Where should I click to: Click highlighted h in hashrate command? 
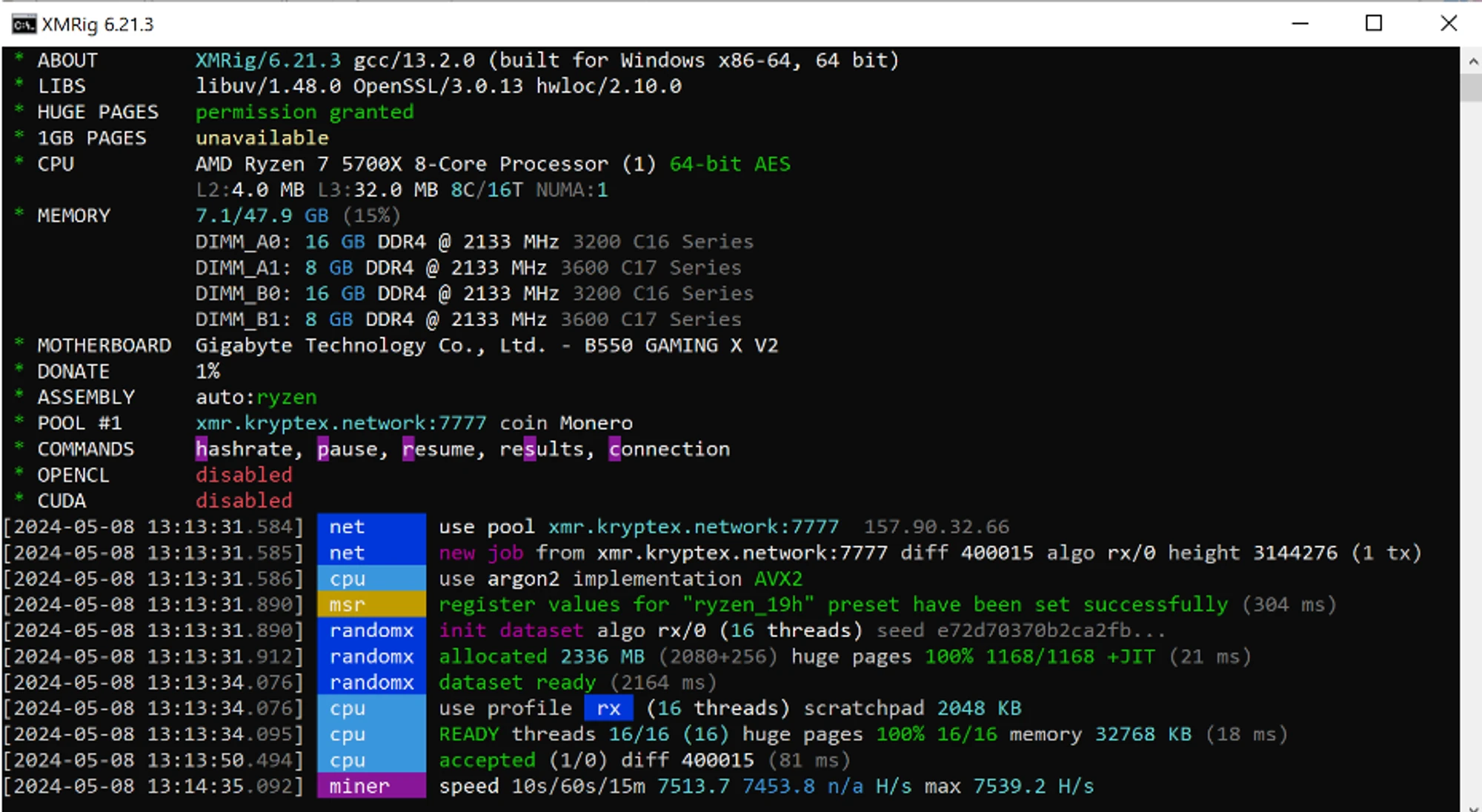[202, 449]
